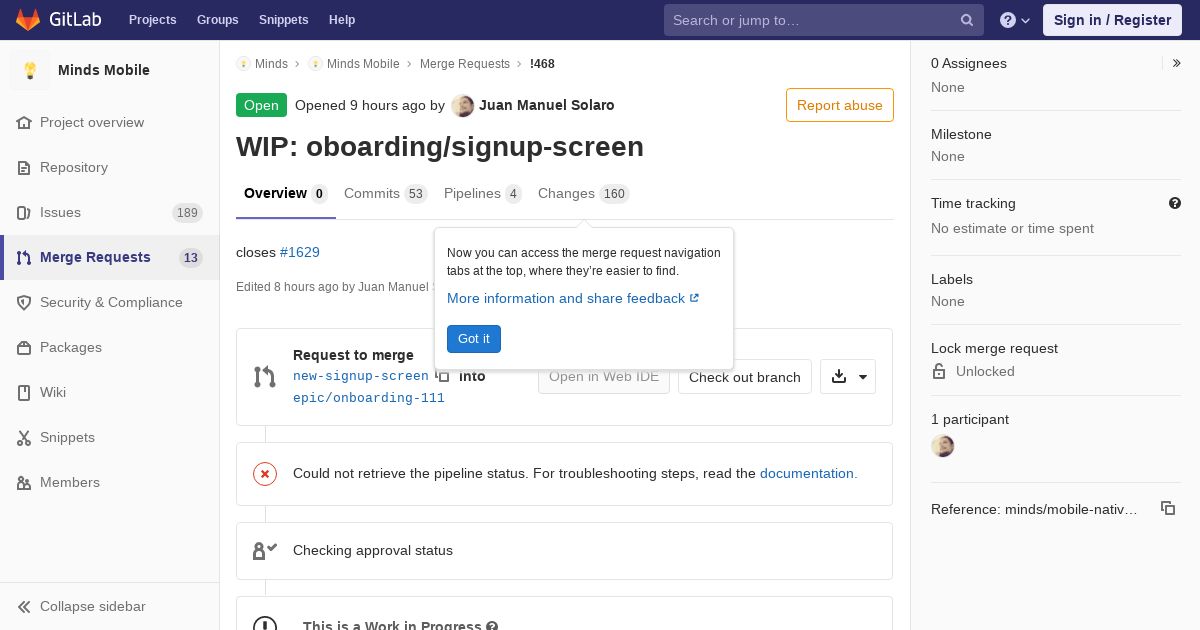Click the Time tracking help icon

(1175, 203)
